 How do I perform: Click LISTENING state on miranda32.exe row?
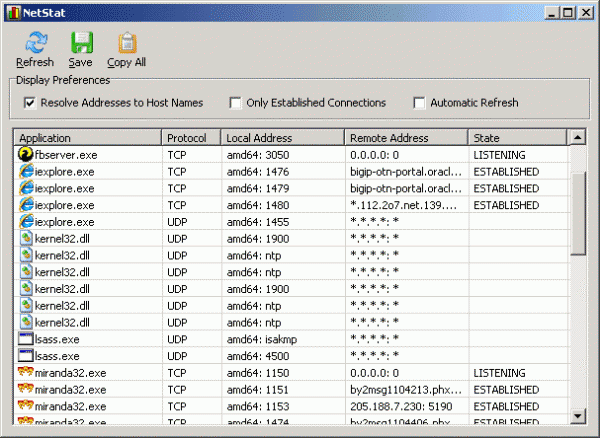click(499, 373)
